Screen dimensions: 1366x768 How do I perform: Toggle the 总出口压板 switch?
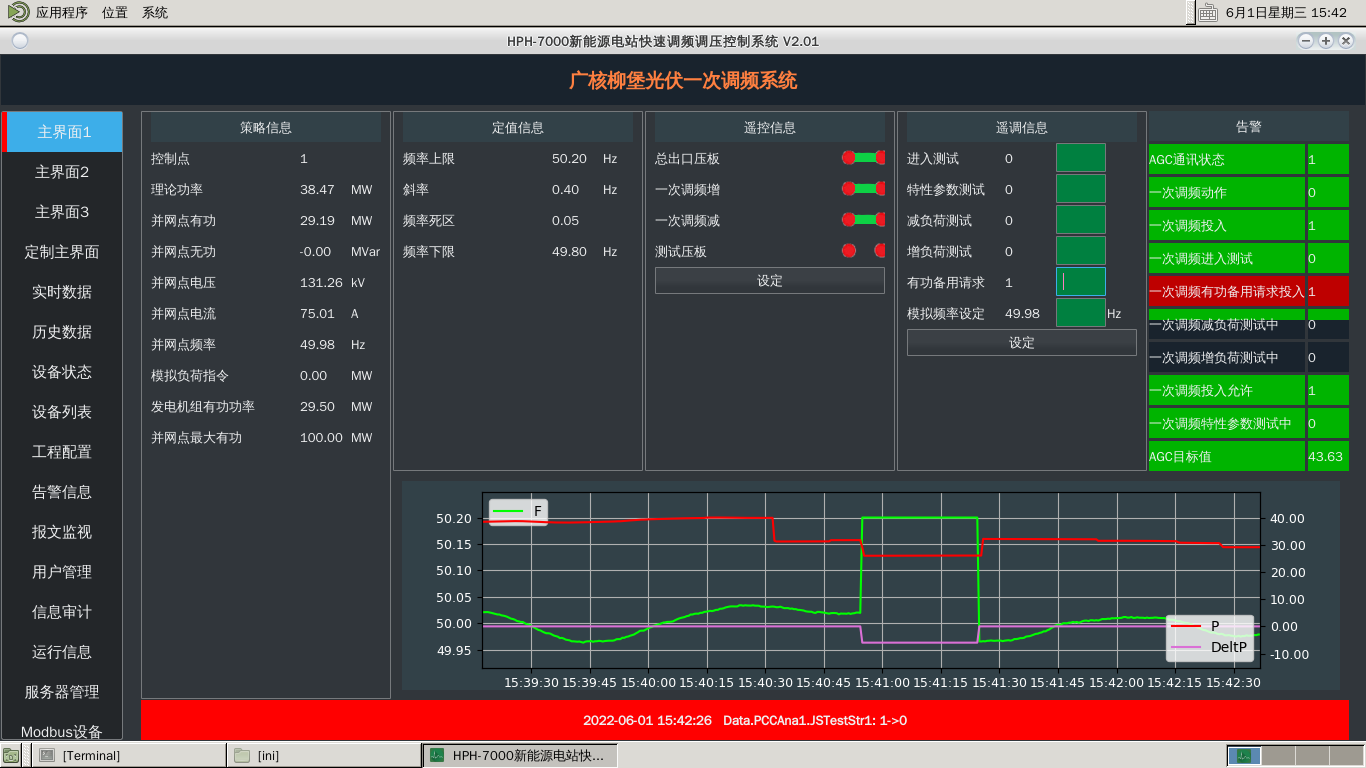(x=863, y=158)
